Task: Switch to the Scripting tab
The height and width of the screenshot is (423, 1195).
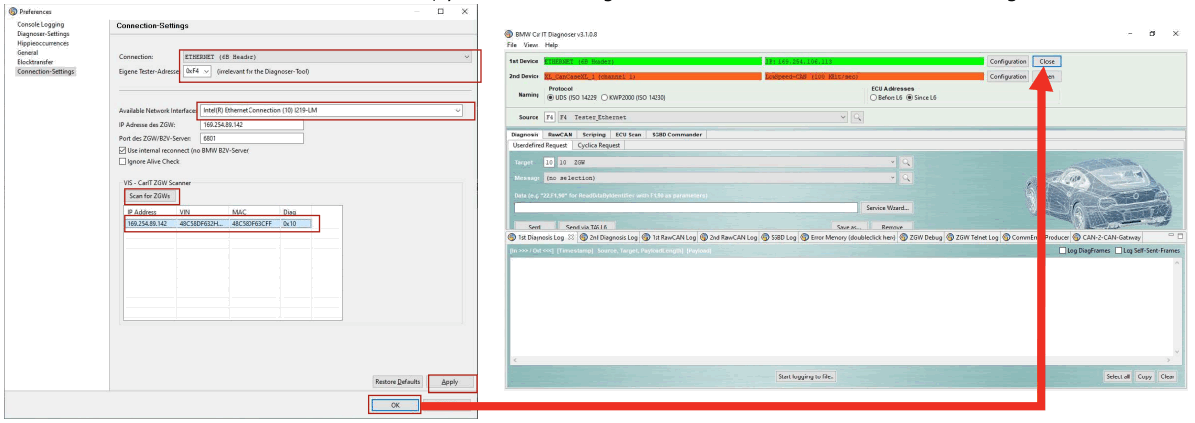Action: [594, 134]
